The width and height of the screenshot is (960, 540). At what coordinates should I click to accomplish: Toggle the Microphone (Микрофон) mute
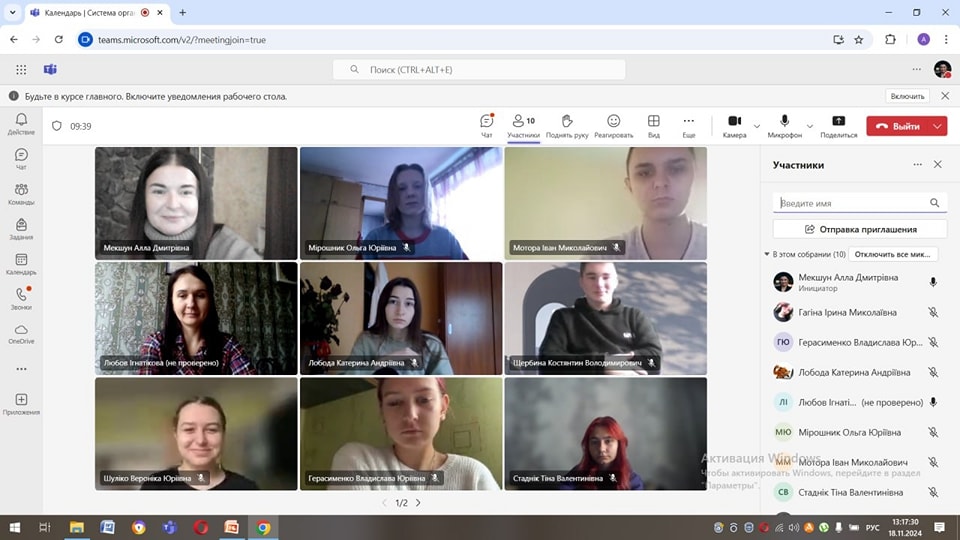[784, 122]
